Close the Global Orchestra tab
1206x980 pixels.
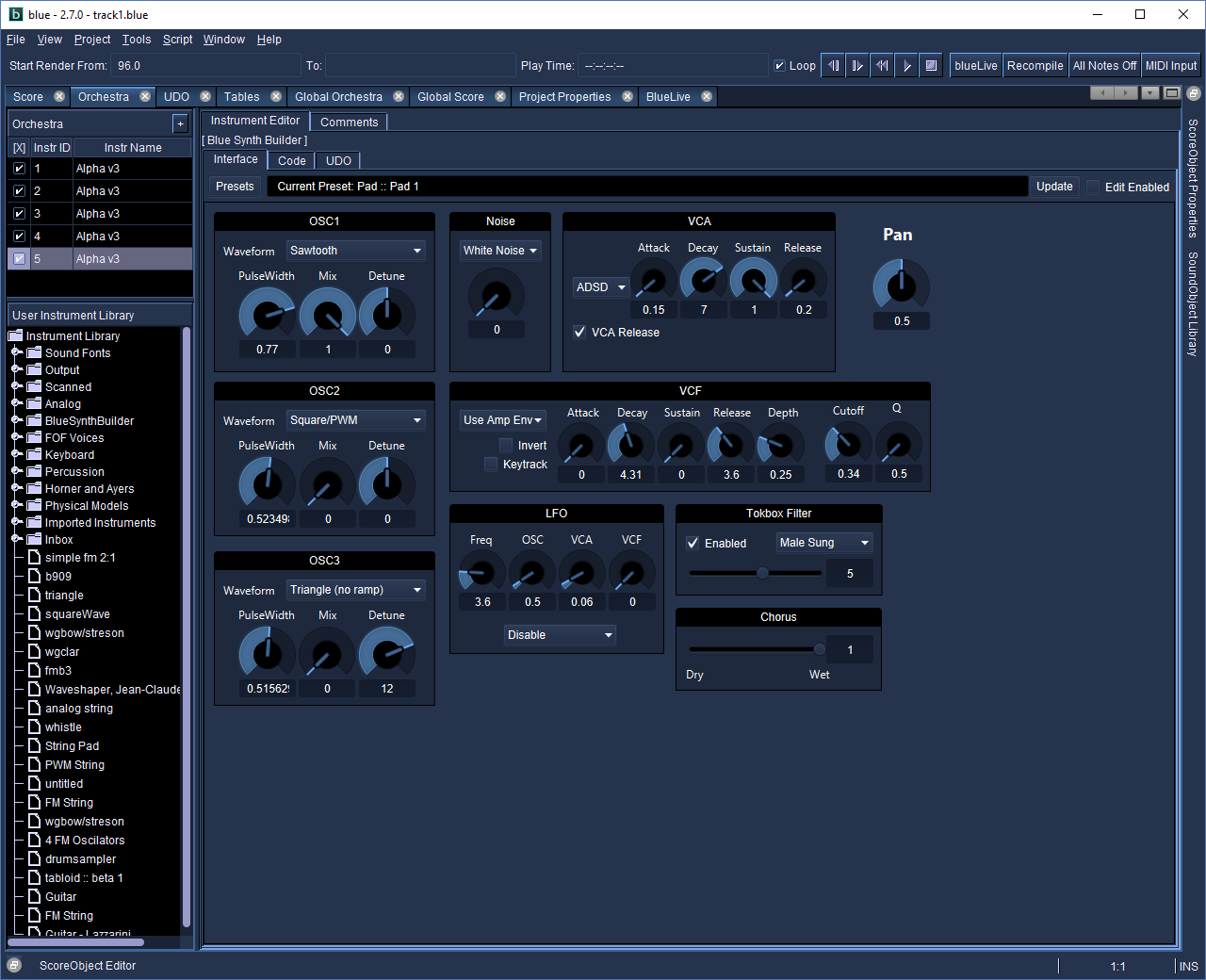[399, 97]
